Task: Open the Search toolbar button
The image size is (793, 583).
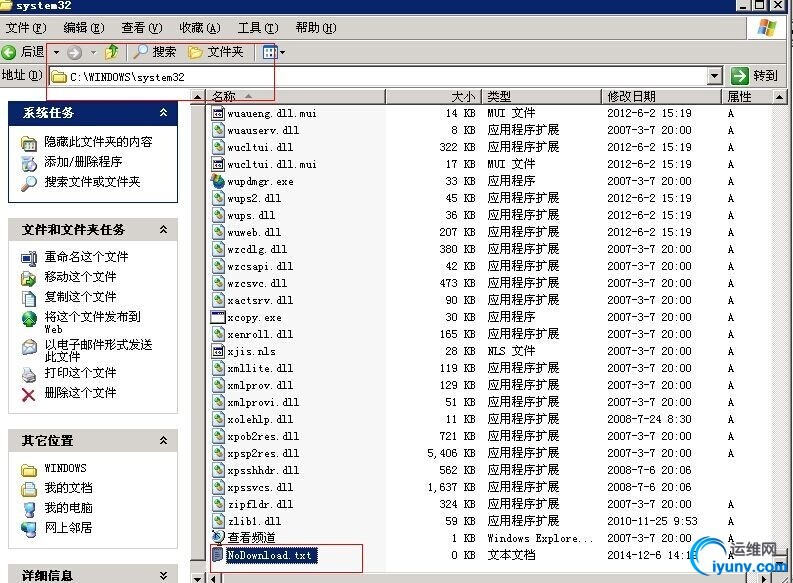Action: 155,52
